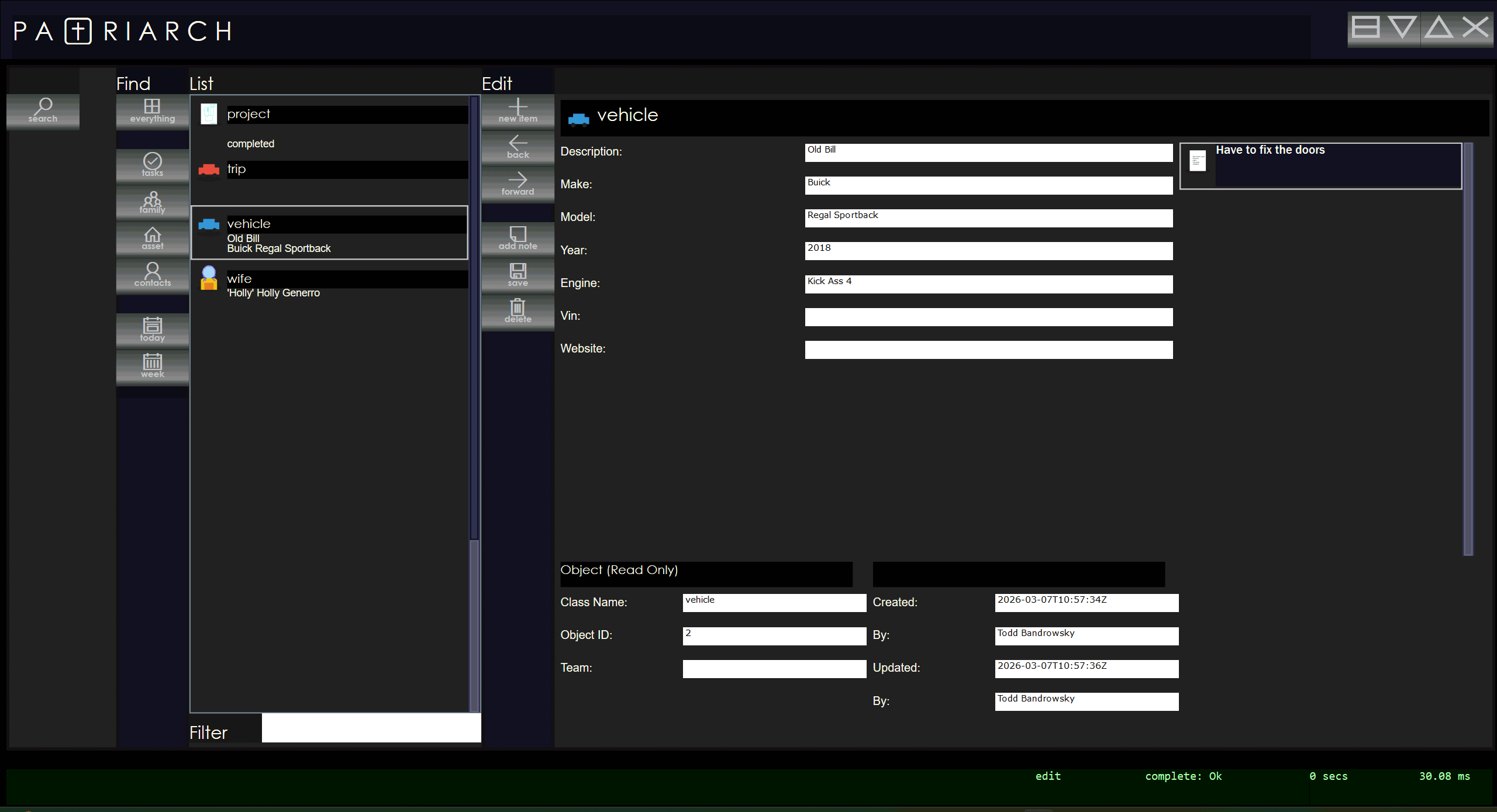Save the vehicle record

518,275
